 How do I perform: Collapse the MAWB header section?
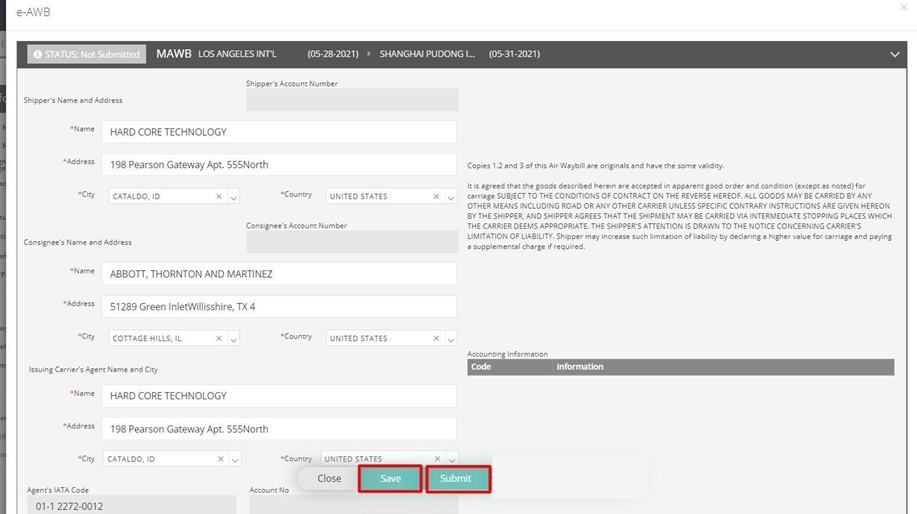click(894, 54)
